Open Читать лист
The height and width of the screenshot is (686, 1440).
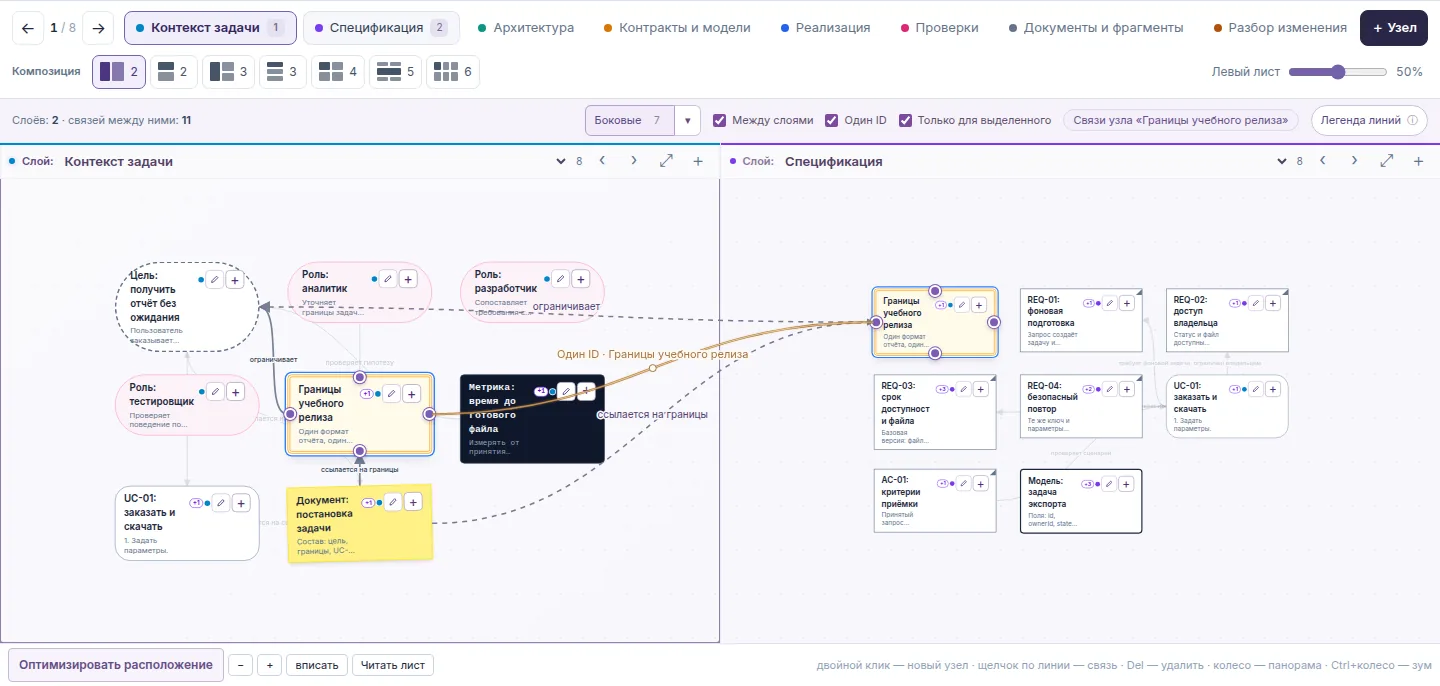click(x=393, y=665)
